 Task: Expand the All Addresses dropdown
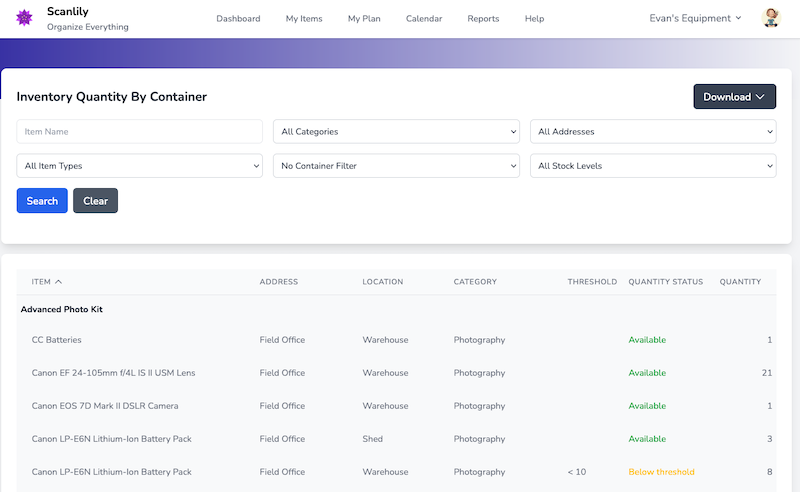(653, 132)
